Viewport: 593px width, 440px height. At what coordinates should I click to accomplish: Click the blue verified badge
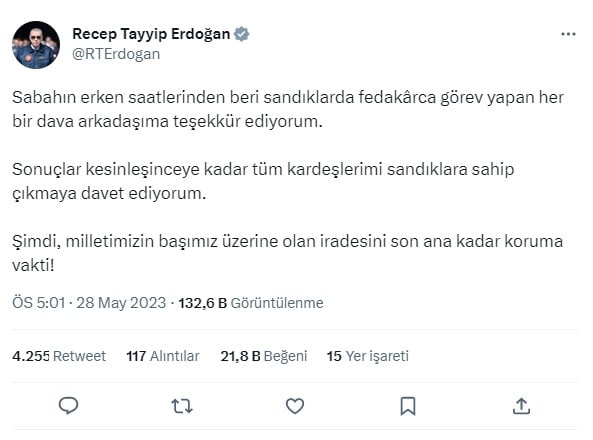click(x=242, y=34)
